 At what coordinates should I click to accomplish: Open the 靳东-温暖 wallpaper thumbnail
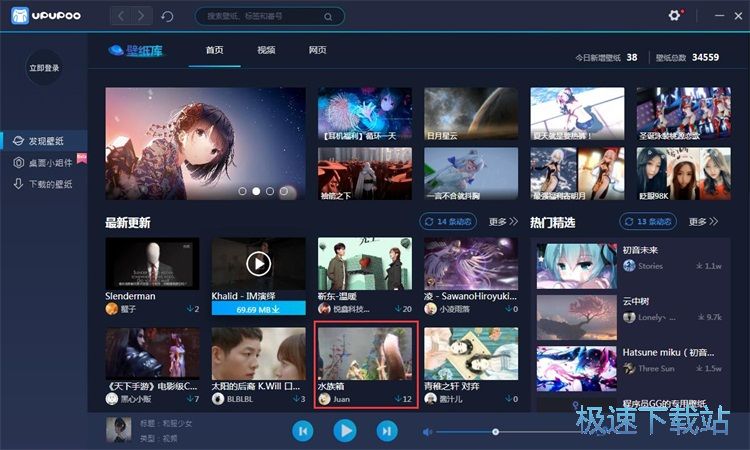point(365,263)
